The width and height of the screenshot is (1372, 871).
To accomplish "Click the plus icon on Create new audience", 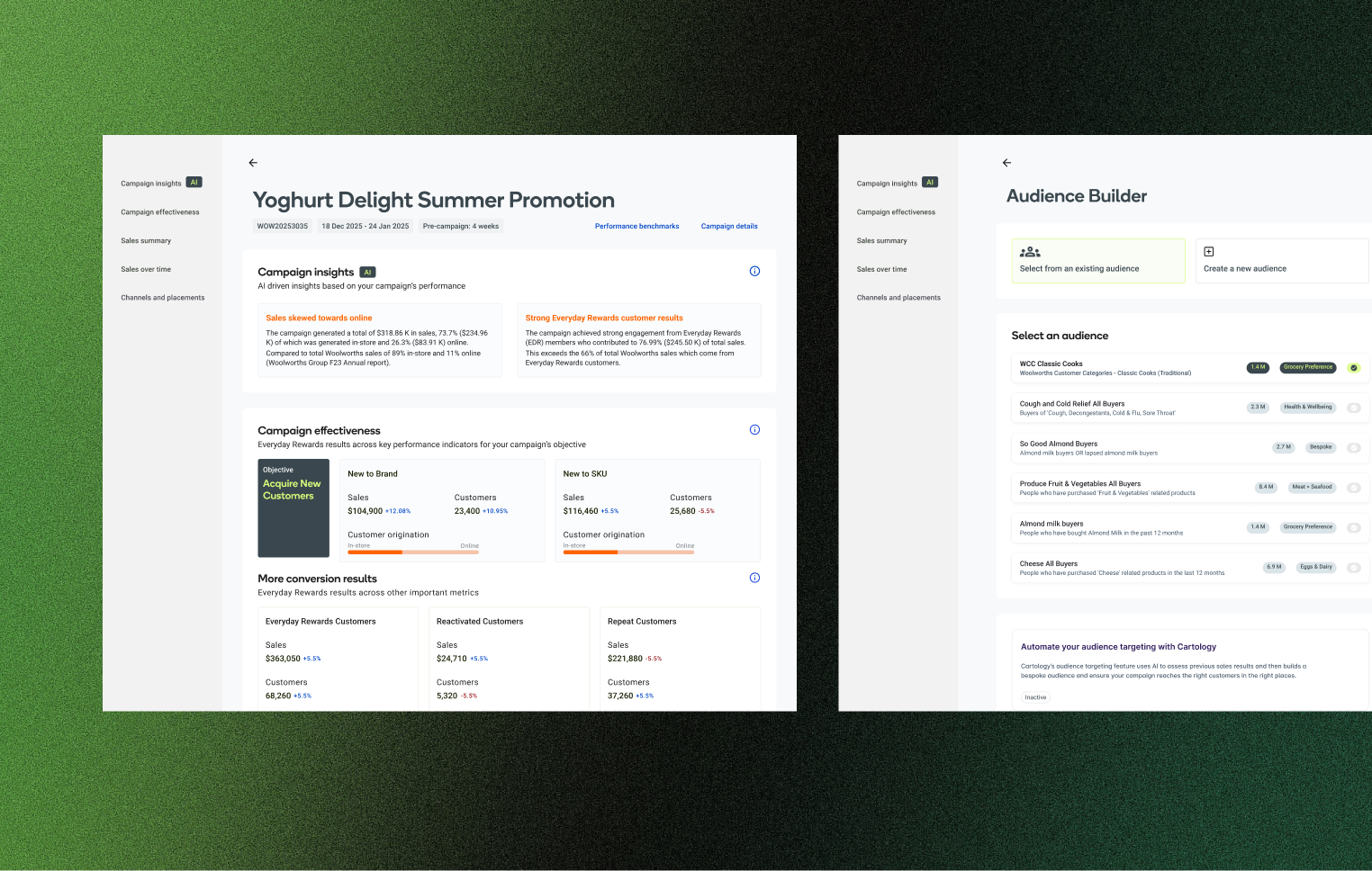I will coord(1209,252).
